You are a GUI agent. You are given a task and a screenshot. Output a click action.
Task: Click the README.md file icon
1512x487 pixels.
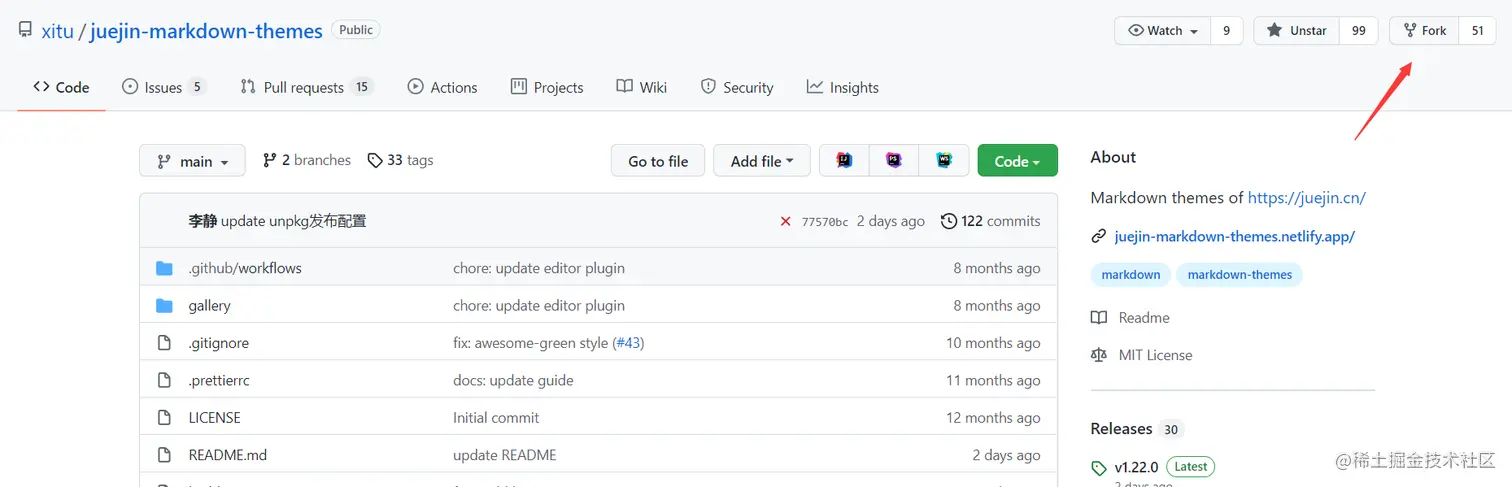[165, 455]
